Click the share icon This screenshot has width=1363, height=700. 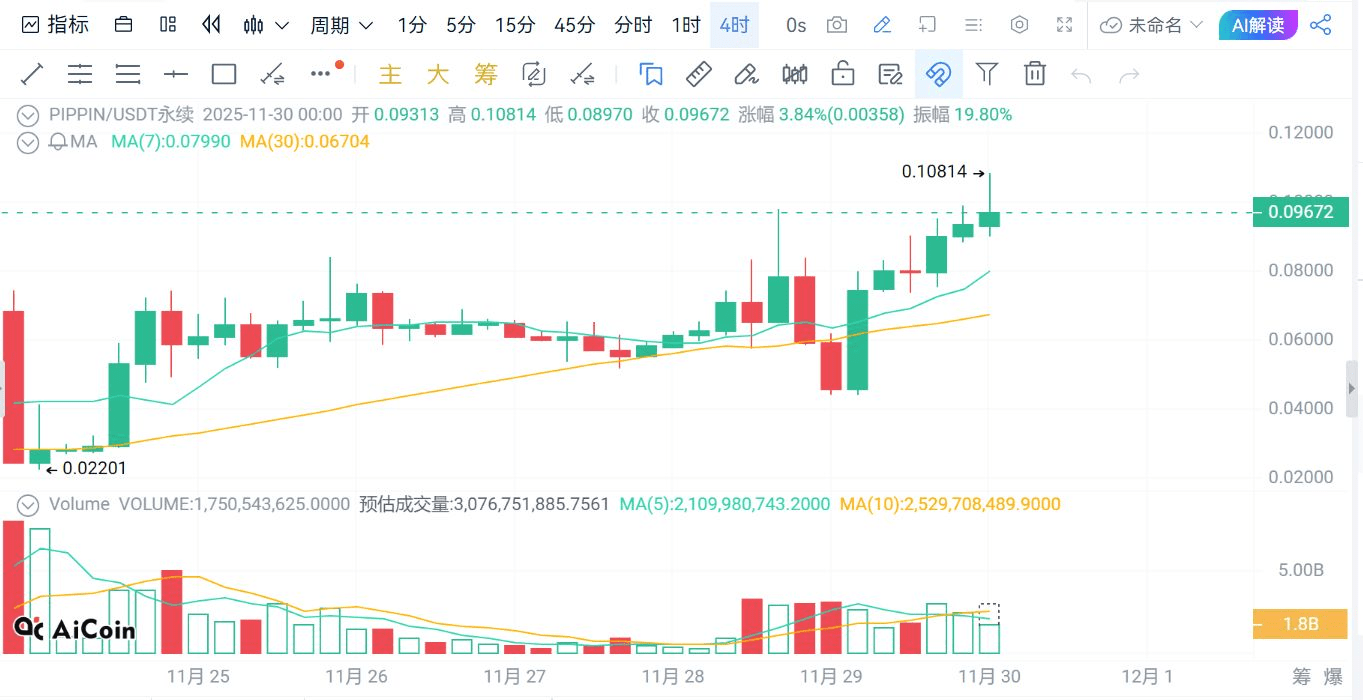point(1321,25)
